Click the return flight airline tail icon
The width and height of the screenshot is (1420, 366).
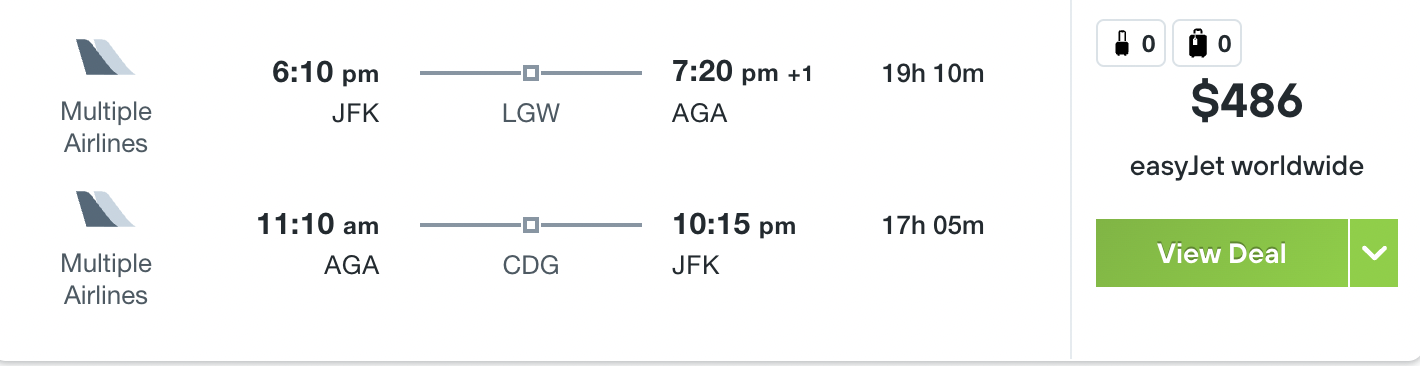click(105, 209)
